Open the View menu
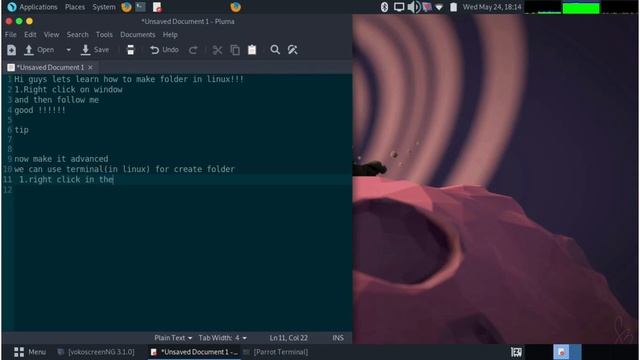The image size is (640, 360). pos(51,35)
